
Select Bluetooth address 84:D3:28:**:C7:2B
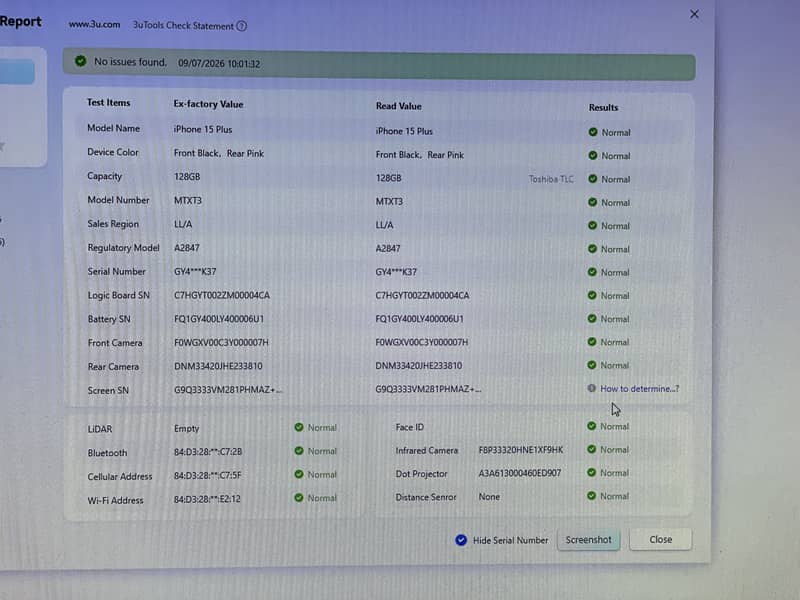click(208, 452)
